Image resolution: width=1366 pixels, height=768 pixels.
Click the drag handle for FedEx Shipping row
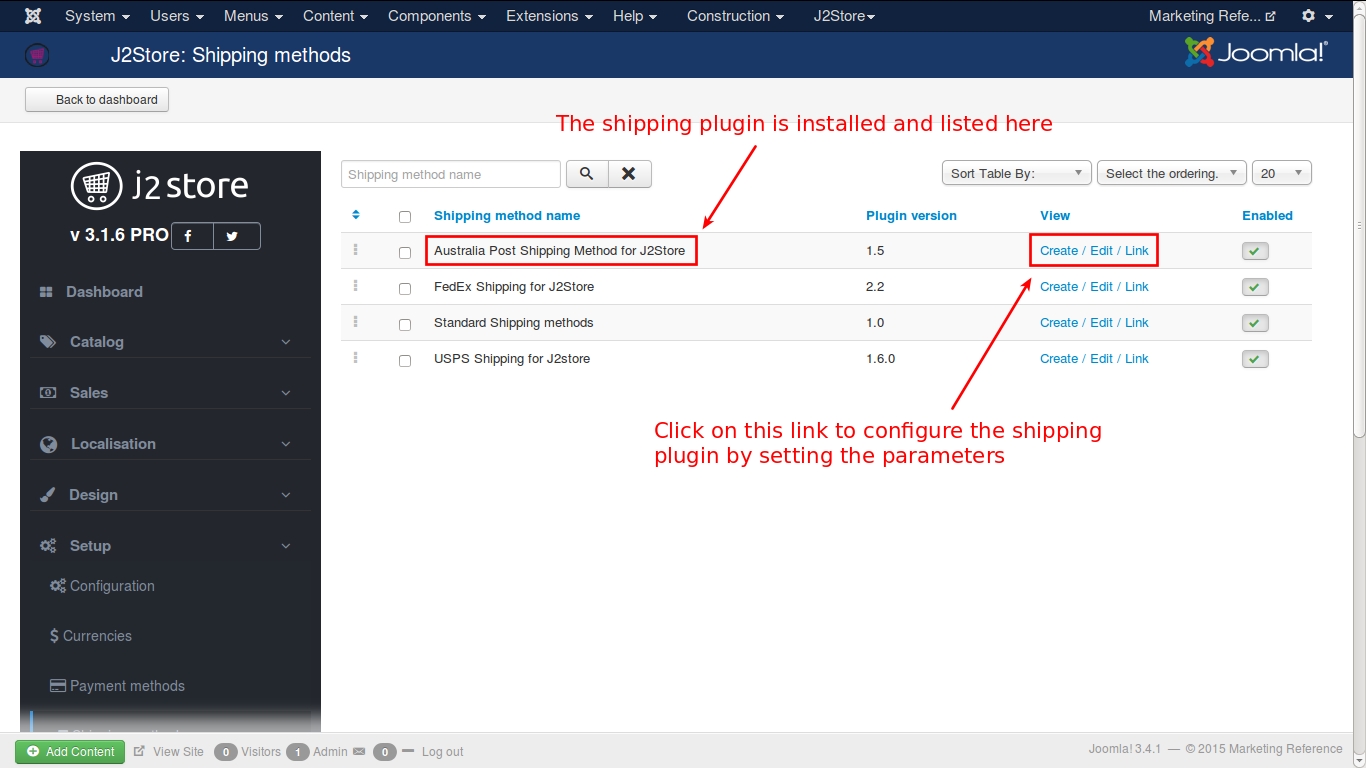pyautogui.click(x=355, y=287)
